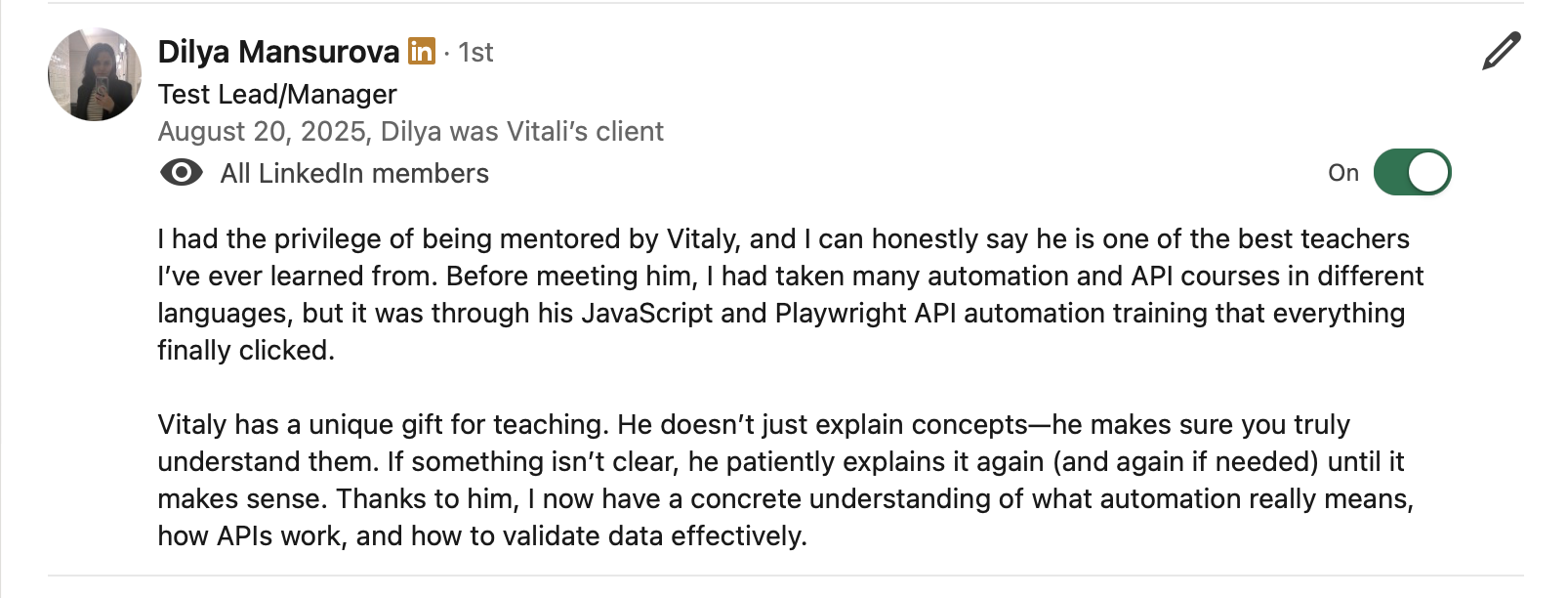Turn off the recommendation visibility switch
Image resolution: width=1568 pixels, height=598 pixels.
click(x=1412, y=173)
